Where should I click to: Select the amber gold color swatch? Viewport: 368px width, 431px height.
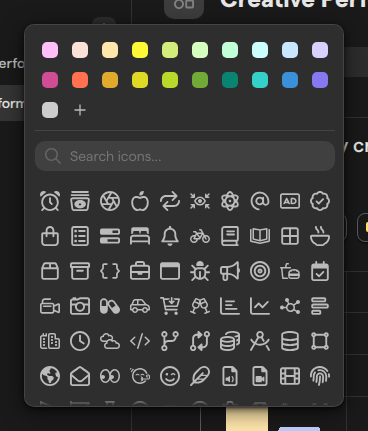pyautogui.click(x=110, y=80)
